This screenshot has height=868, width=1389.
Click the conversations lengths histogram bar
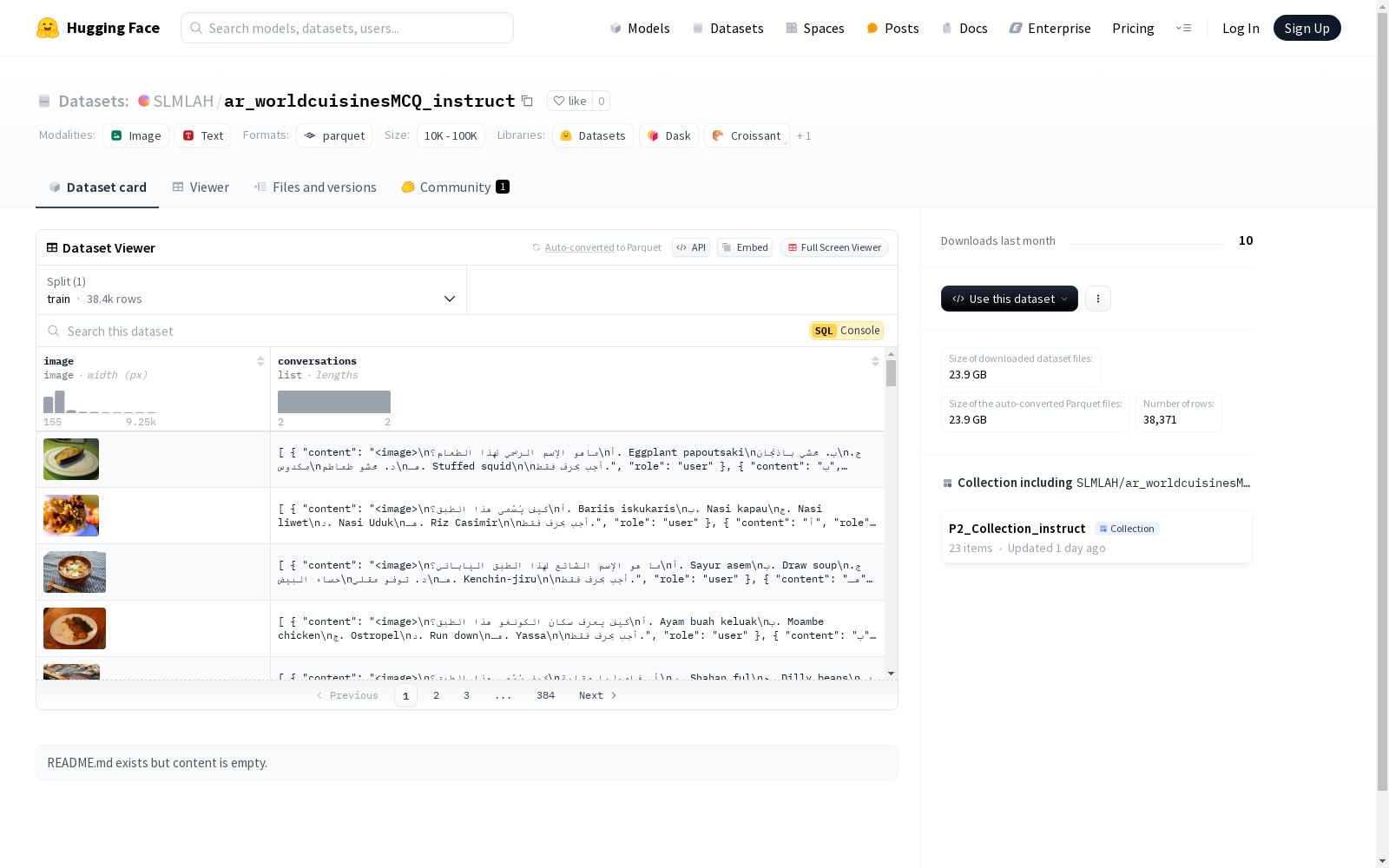coord(334,402)
